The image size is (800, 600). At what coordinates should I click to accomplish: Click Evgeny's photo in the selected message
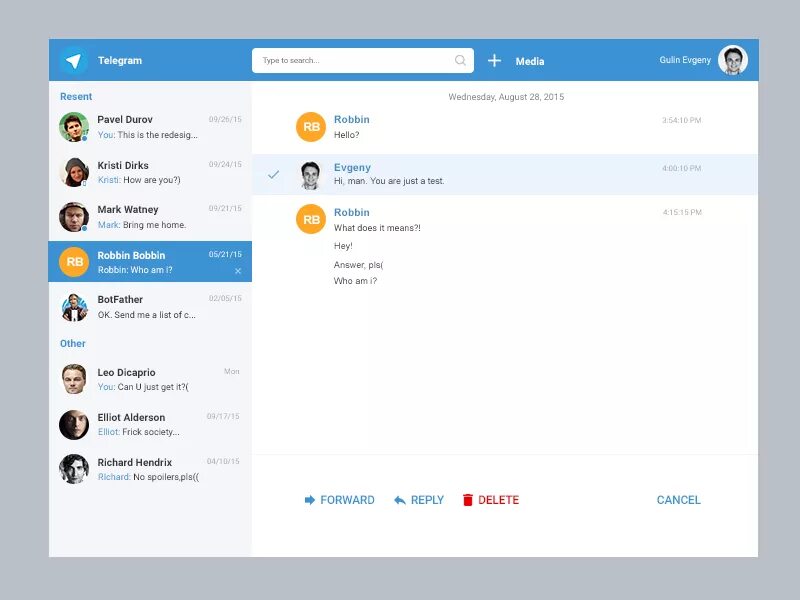(x=311, y=174)
